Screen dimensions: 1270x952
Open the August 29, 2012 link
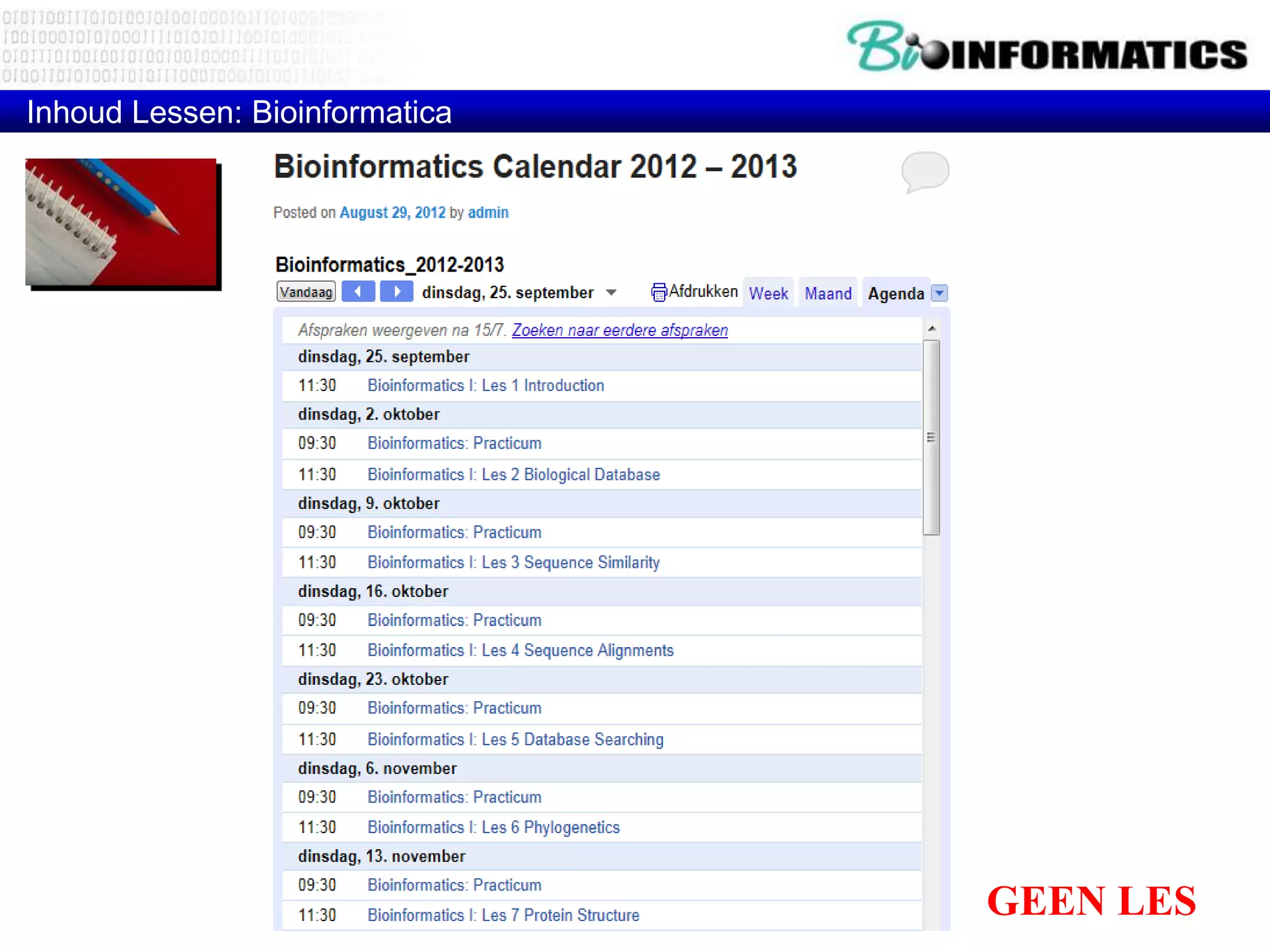(393, 213)
